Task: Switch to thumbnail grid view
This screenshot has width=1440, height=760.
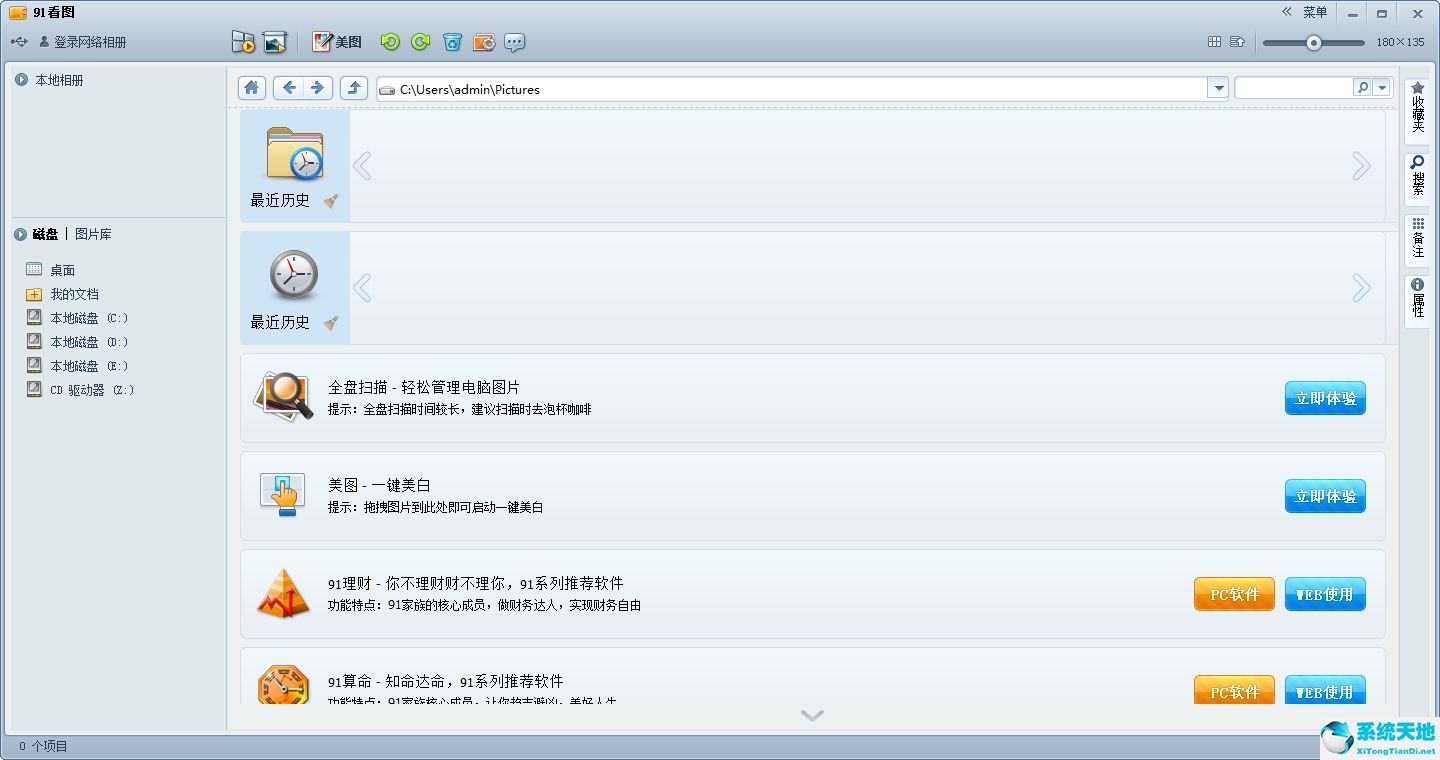Action: click(x=1214, y=42)
